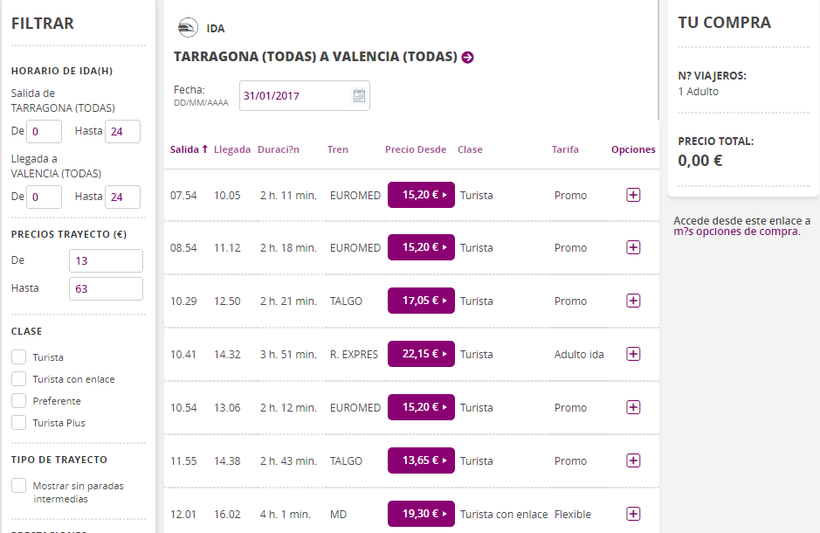Open plus options for the 10.54 train

pos(633,407)
